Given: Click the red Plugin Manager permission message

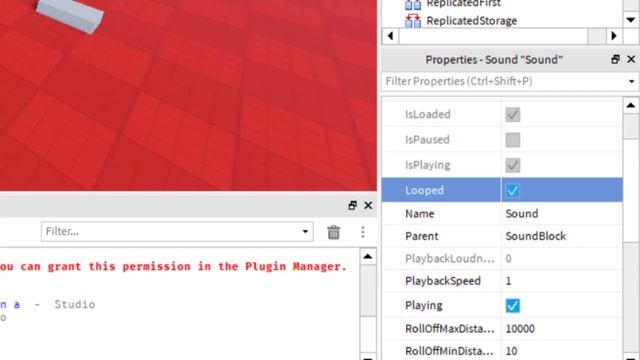Looking at the screenshot, I should coord(173,267).
